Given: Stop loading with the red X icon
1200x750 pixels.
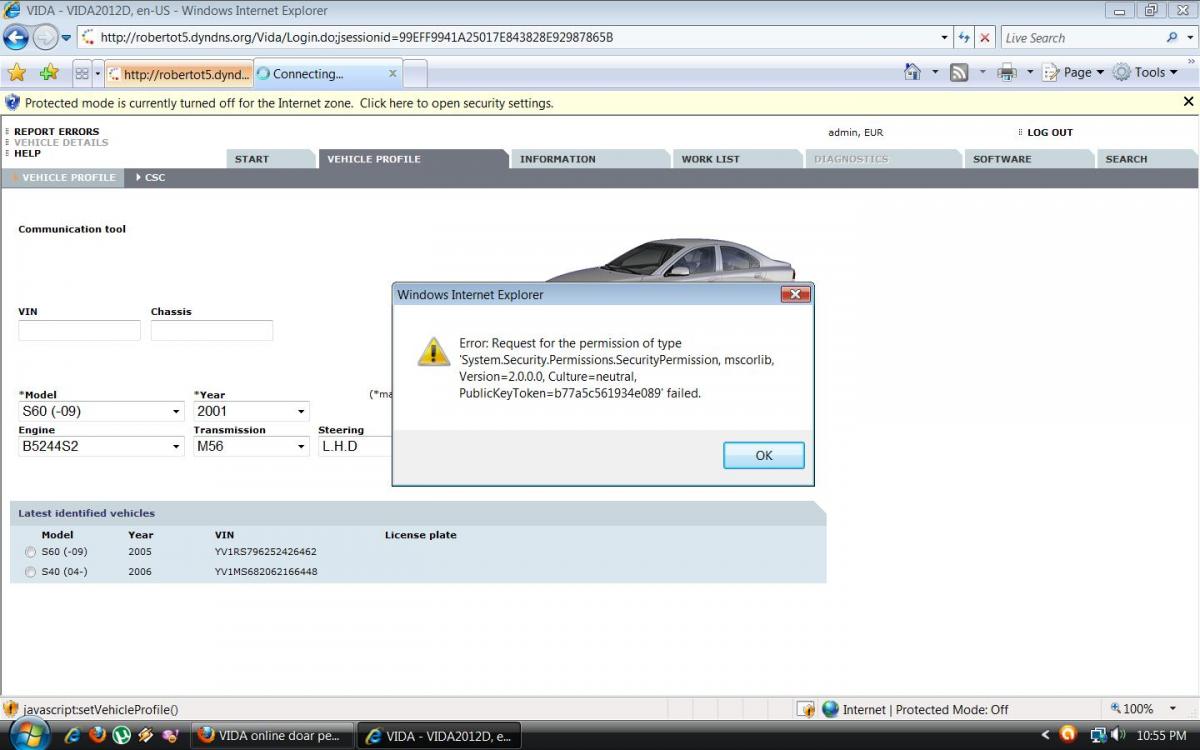Looking at the screenshot, I should click(x=985, y=38).
